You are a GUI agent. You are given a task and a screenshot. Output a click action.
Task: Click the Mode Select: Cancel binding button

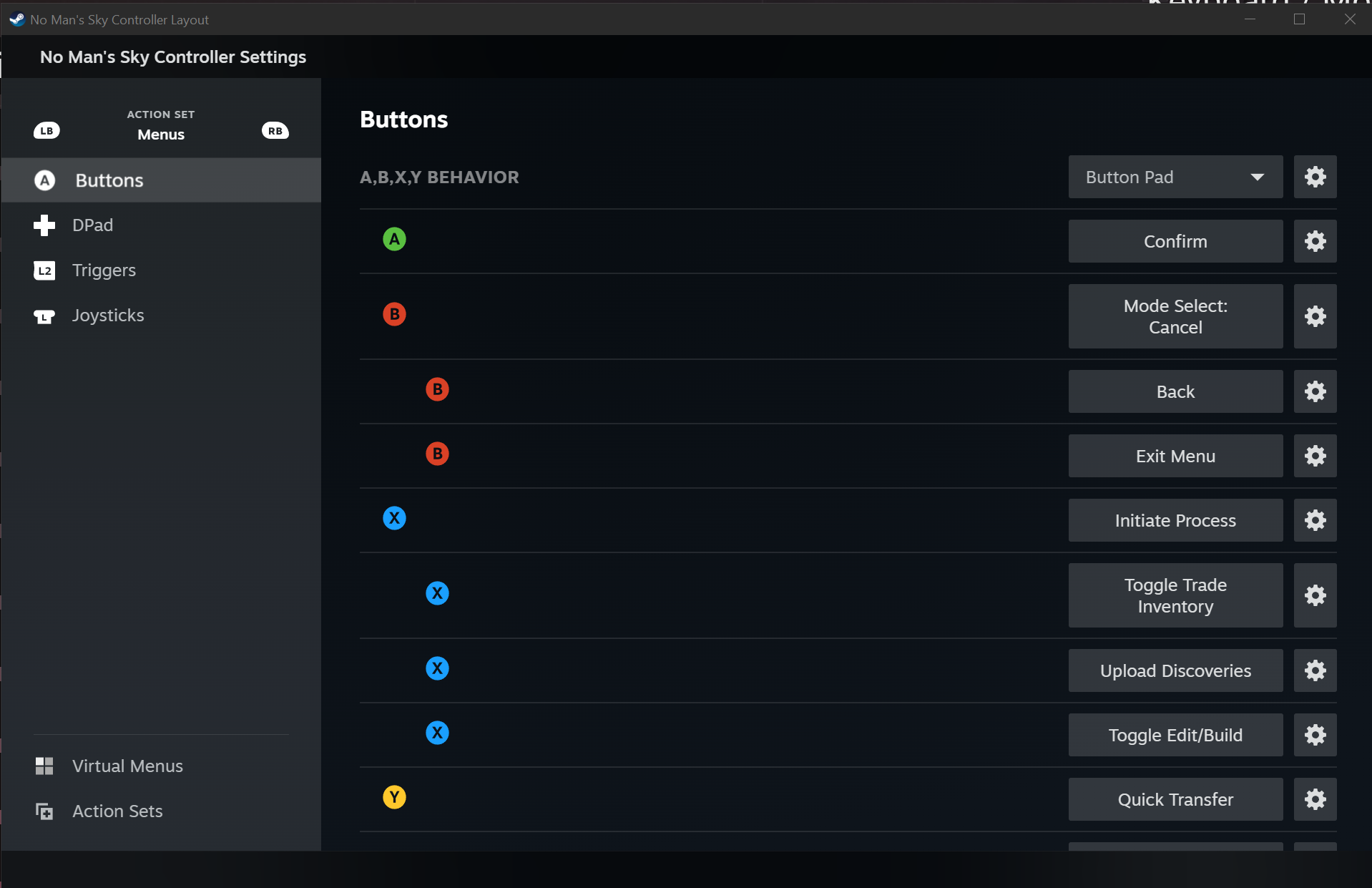pyautogui.click(x=1175, y=316)
